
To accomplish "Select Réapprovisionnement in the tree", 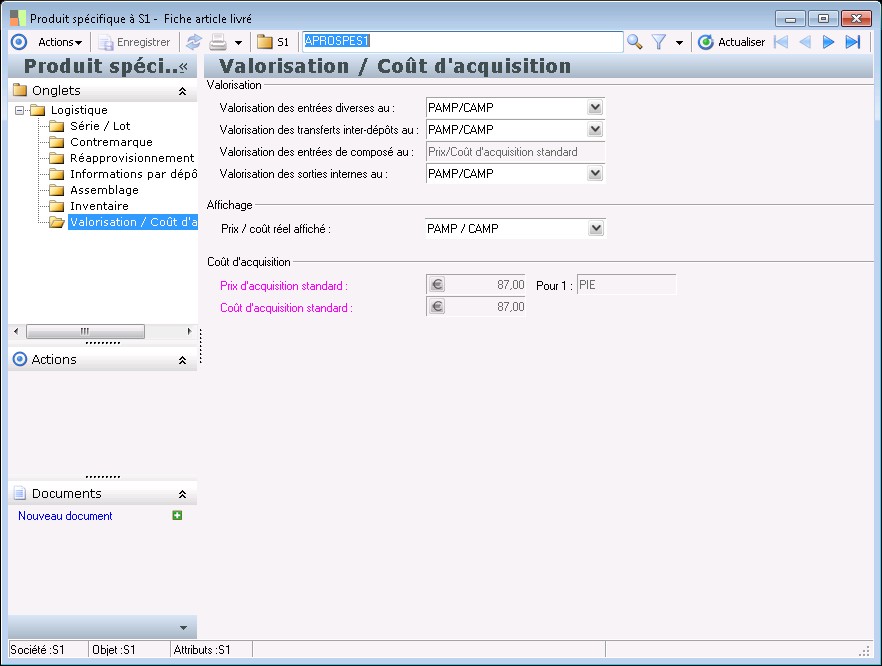I will click(x=131, y=158).
